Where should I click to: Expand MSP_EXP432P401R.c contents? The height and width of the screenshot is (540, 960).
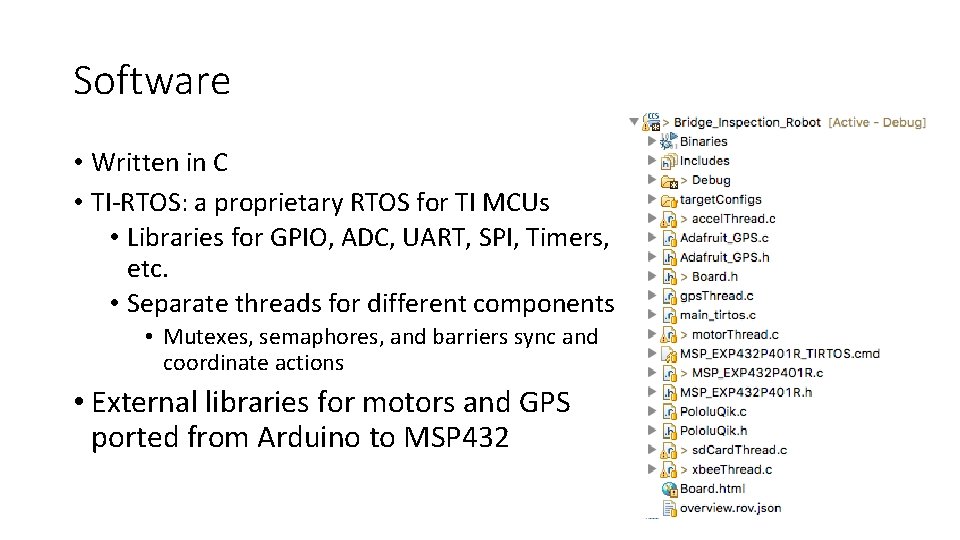click(x=651, y=372)
